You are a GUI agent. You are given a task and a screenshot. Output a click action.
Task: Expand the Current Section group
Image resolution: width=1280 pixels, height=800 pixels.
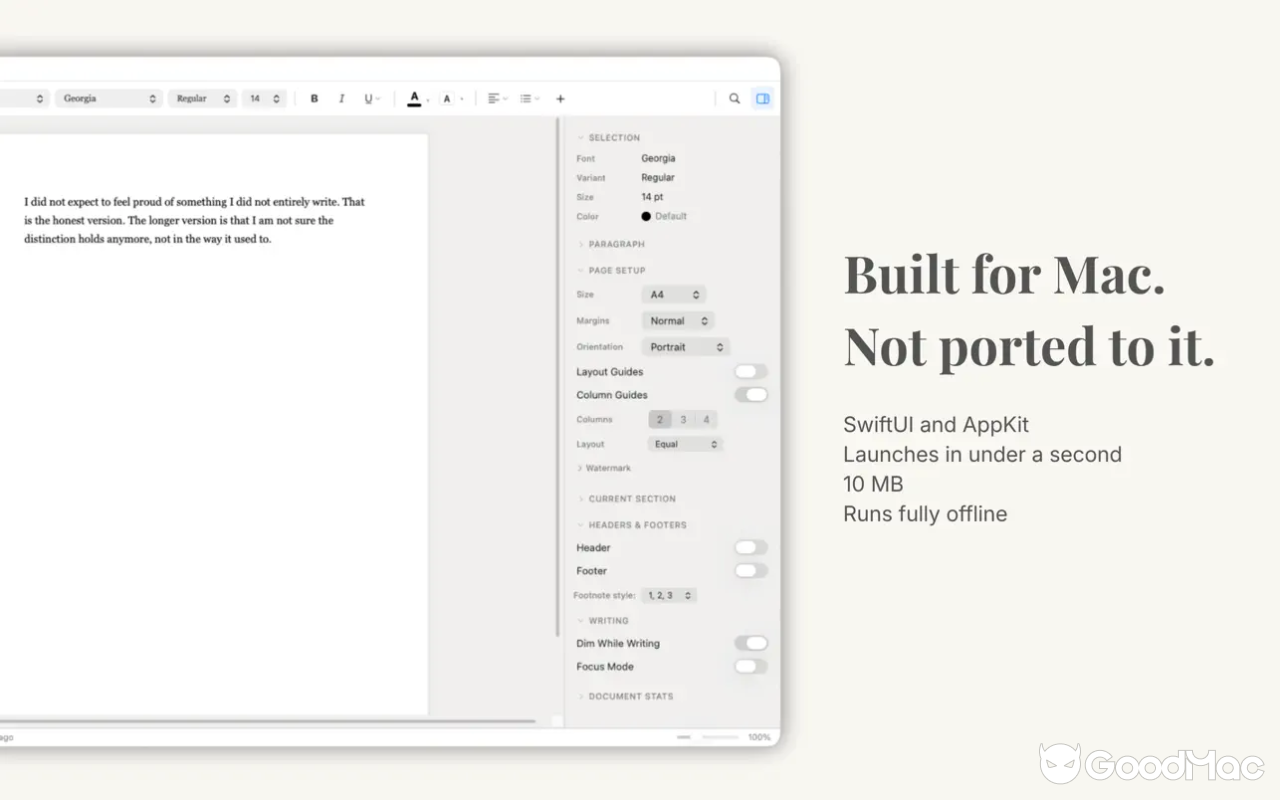626,499
